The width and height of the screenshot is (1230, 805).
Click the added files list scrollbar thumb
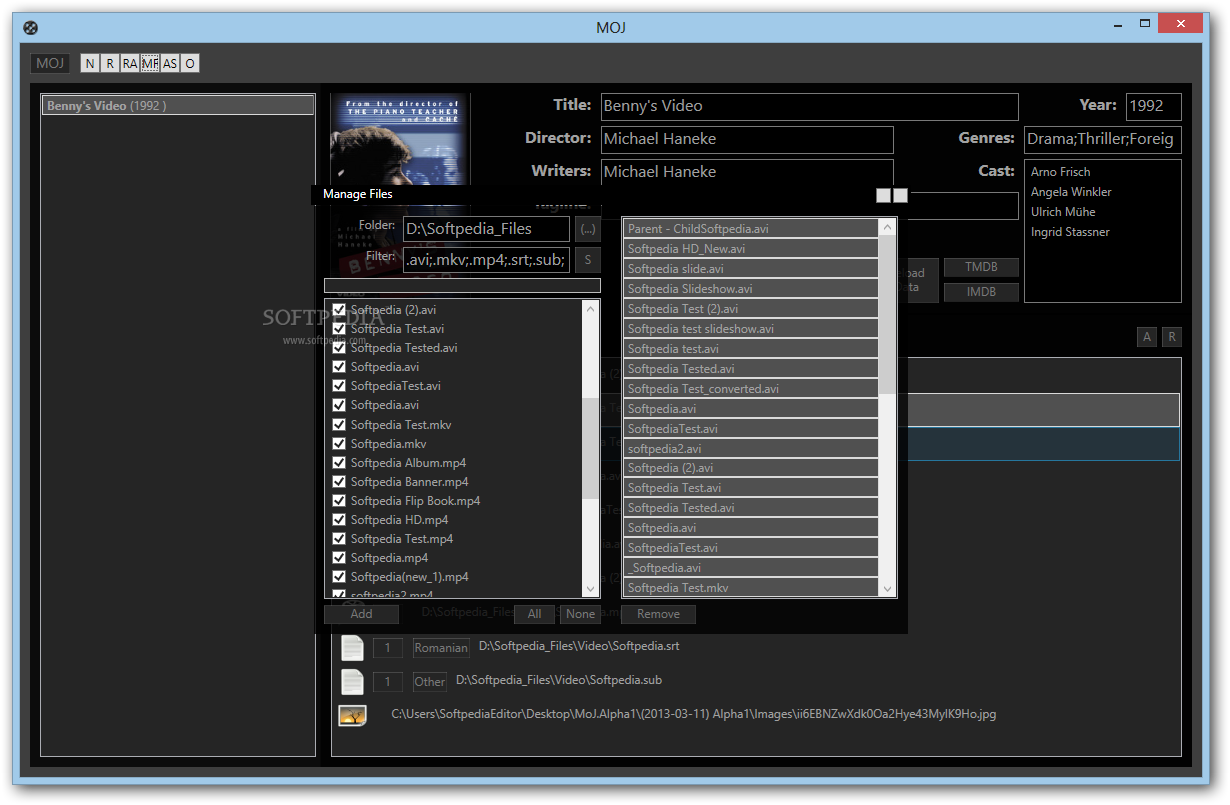point(887,315)
